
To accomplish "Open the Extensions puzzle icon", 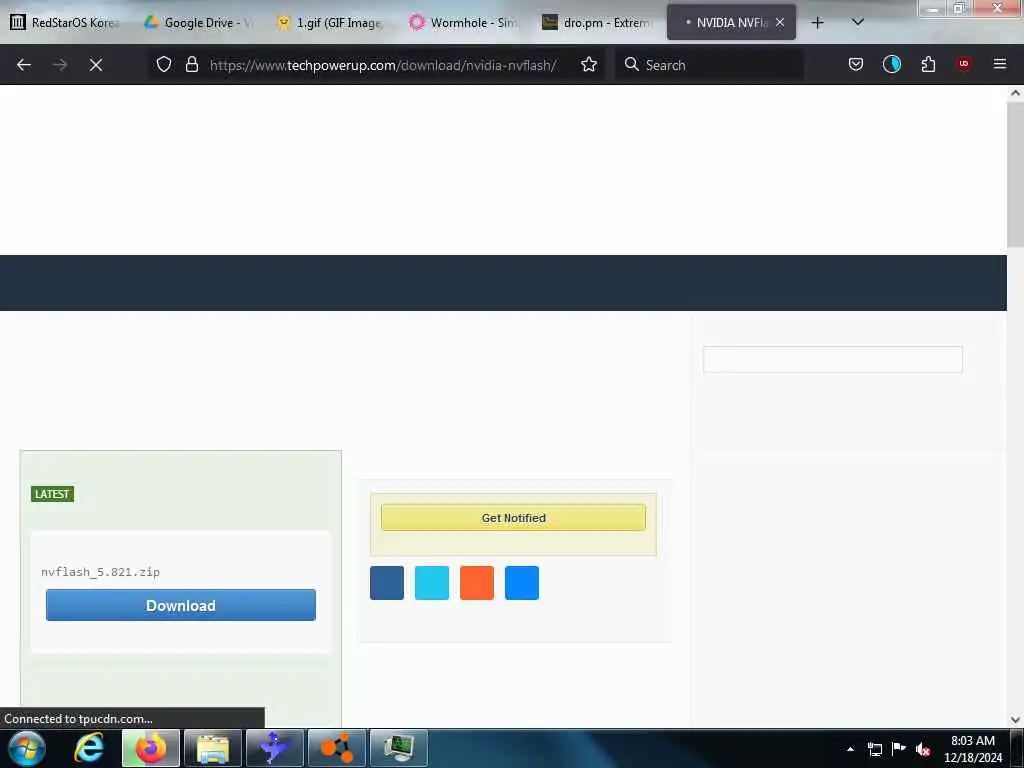I will pos(928,64).
